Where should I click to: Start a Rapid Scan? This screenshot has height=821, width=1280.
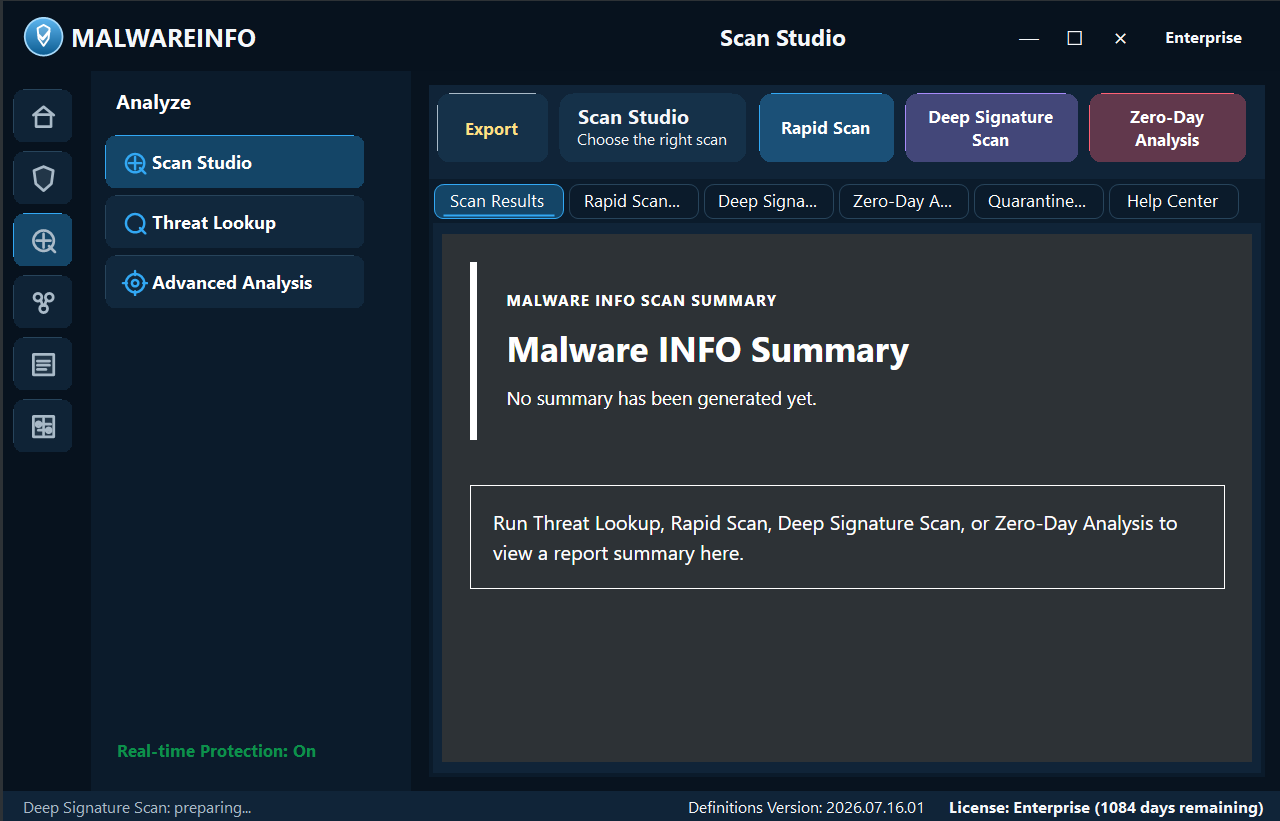click(826, 128)
